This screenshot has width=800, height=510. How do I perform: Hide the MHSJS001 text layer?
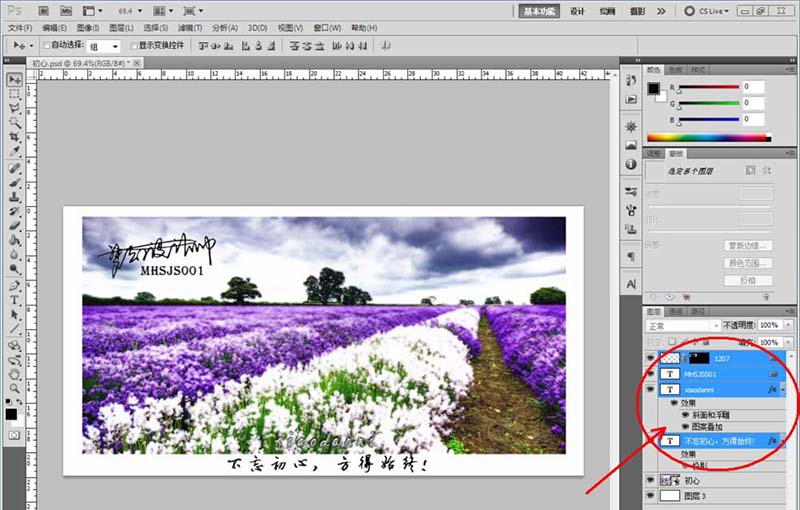[651, 374]
